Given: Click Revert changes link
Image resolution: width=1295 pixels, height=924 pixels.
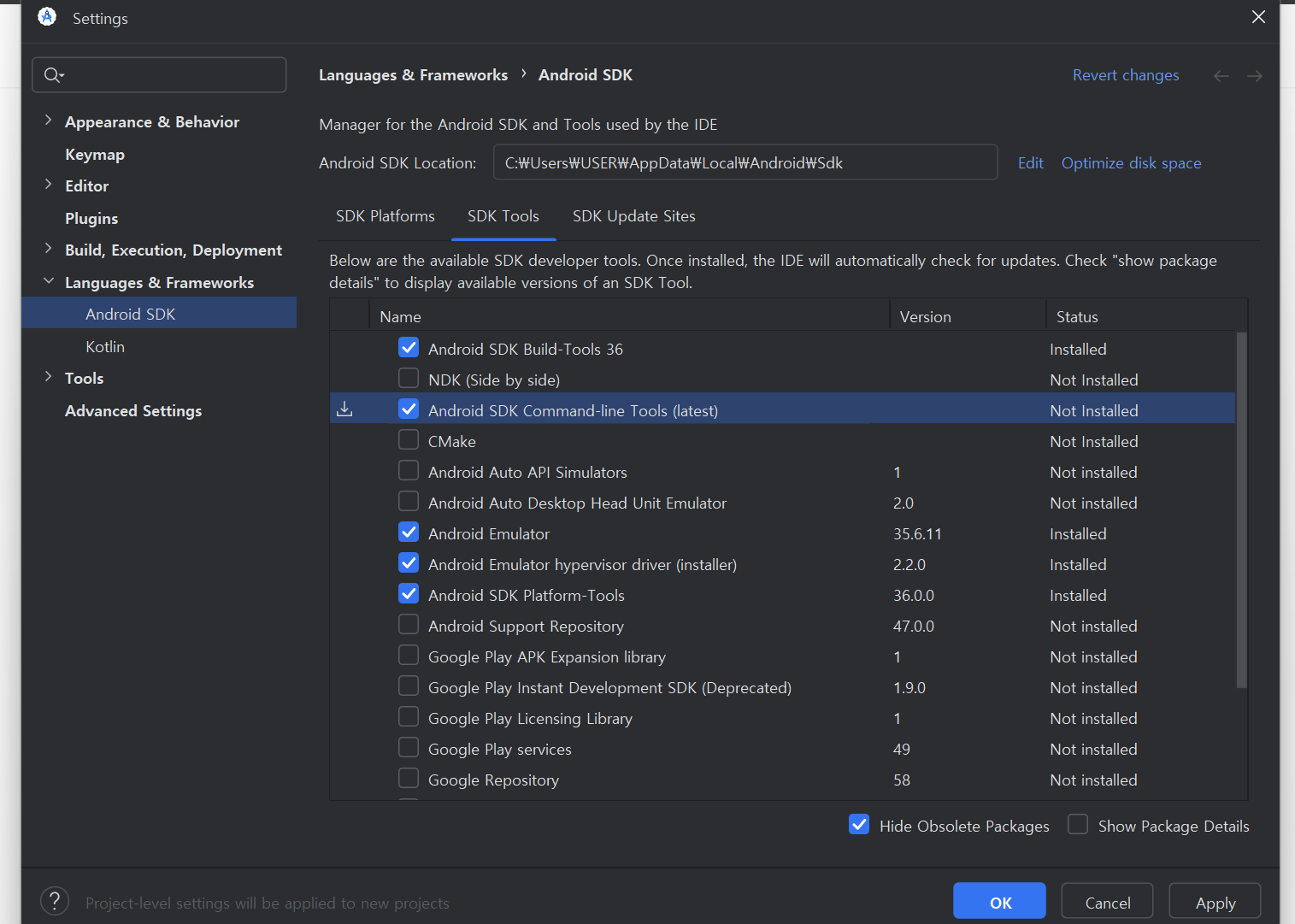Looking at the screenshot, I should tap(1126, 75).
